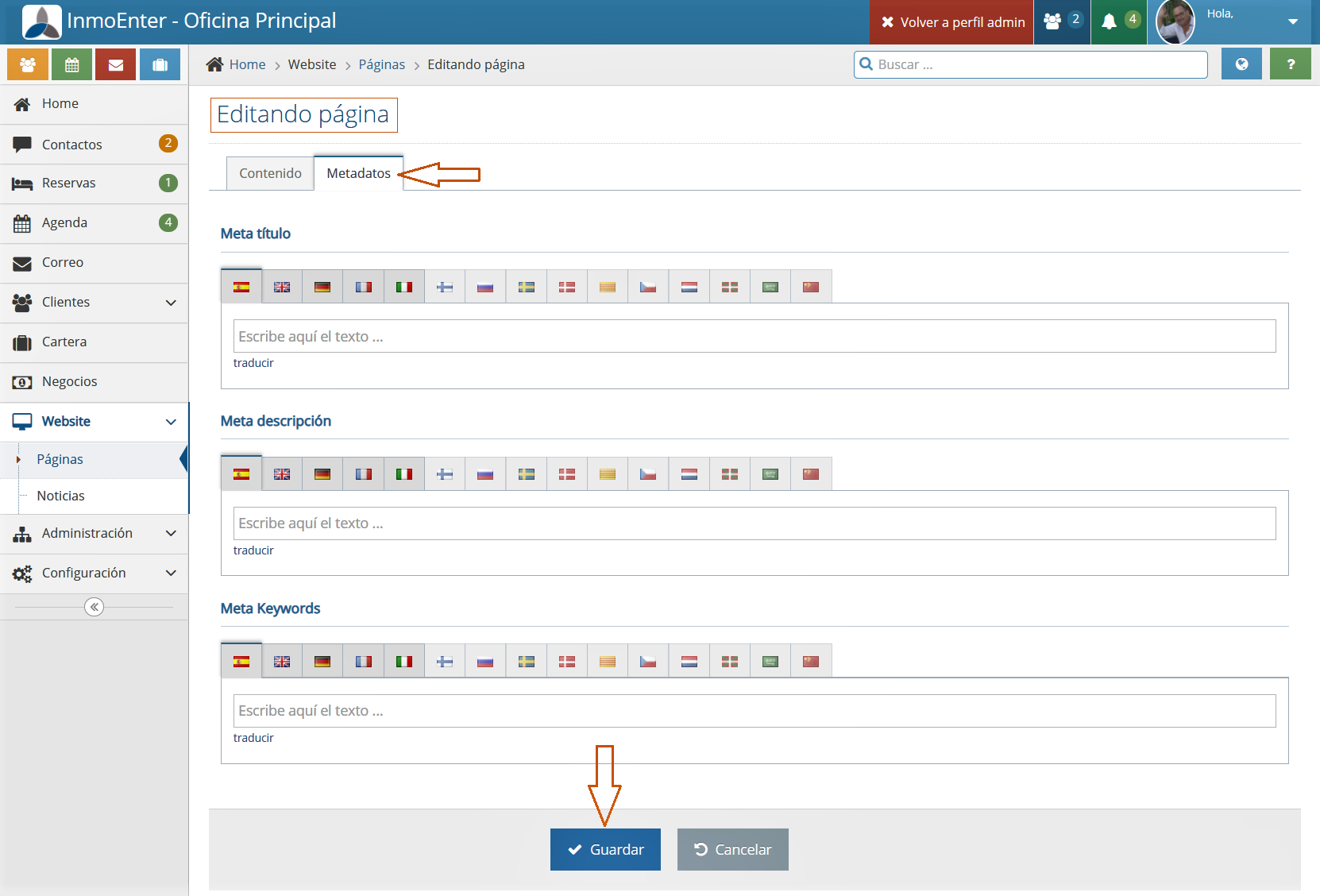Select Italian flag under Meta descripción
This screenshot has width=1320, height=896.
click(x=404, y=474)
